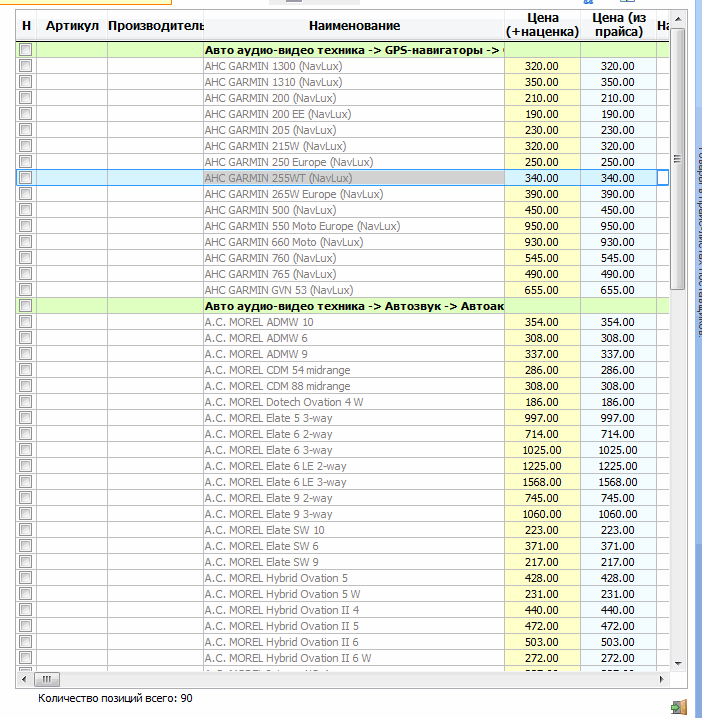This screenshot has width=702, height=718.
Task: Click the horizontal scrollbar right arrow
Action: pos(662,679)
